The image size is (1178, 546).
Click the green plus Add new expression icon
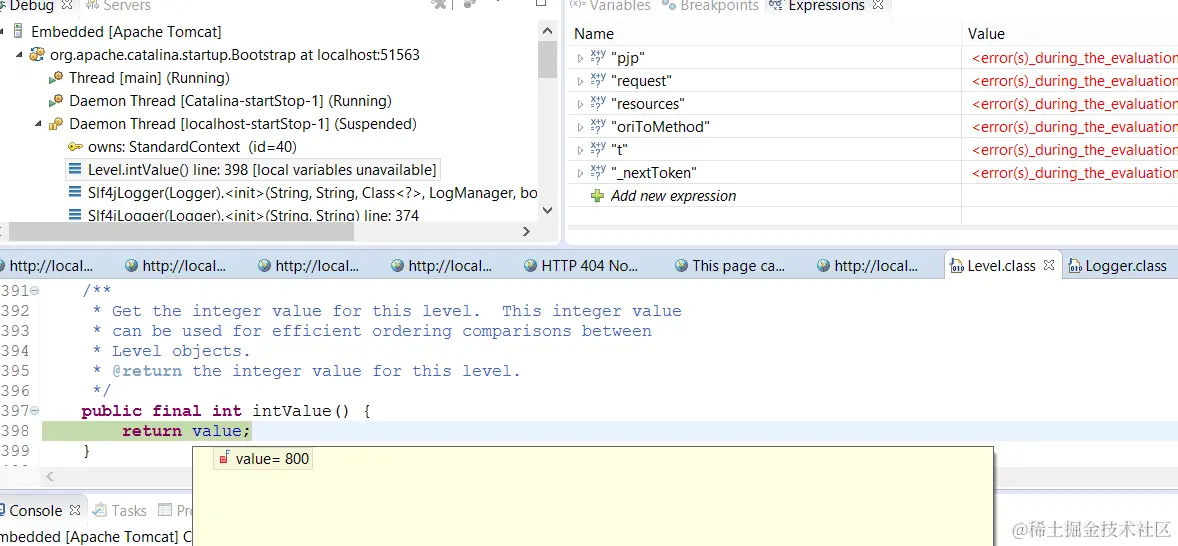click(x=597, y=196)
